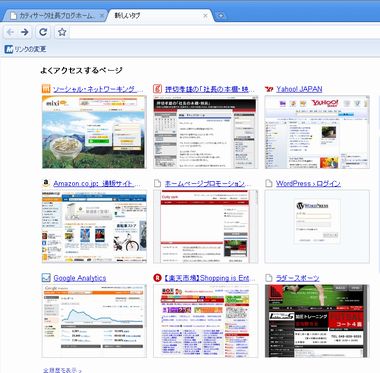380x373 pixels.
Task: Click the address bar field
Action: pyautogui.click(x=225, y=32)
